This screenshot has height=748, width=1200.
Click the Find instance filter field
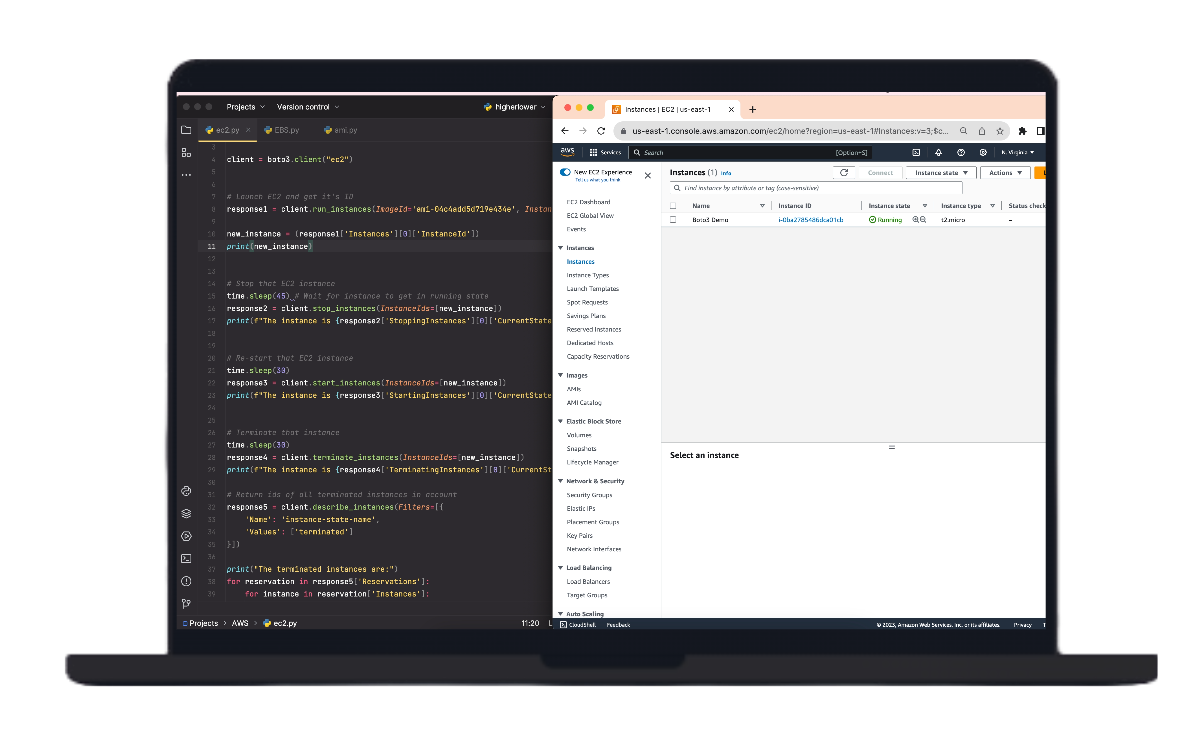(816, 187)
